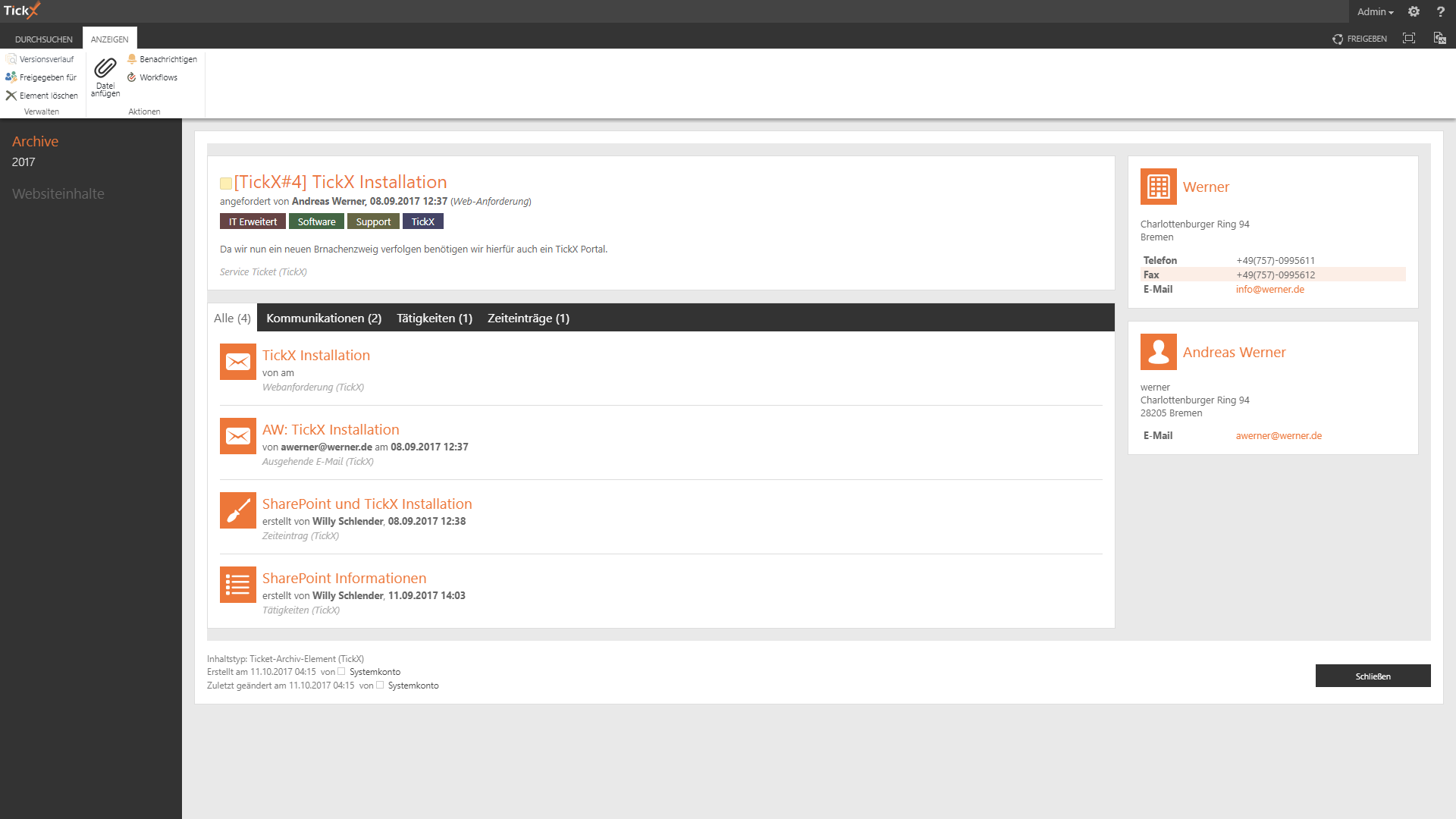
Task: Click the Schließen button
Action: click(x=1373, y=676)
